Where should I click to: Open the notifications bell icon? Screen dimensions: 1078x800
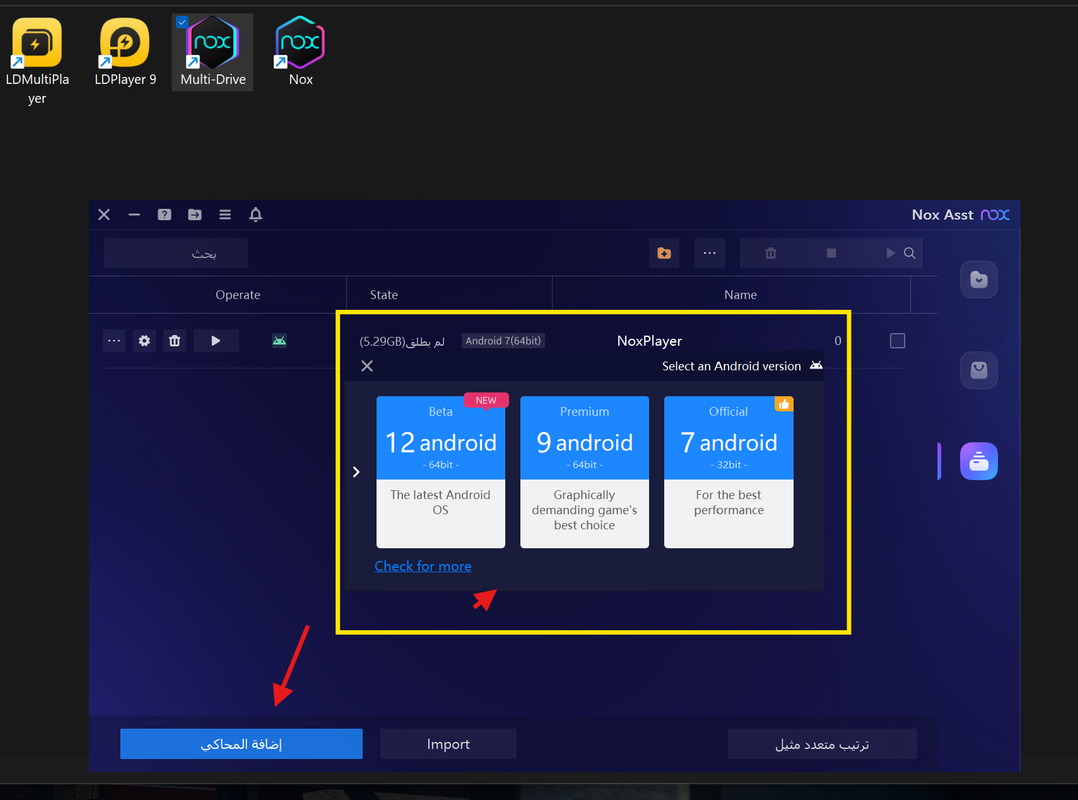tap(256, 214)
